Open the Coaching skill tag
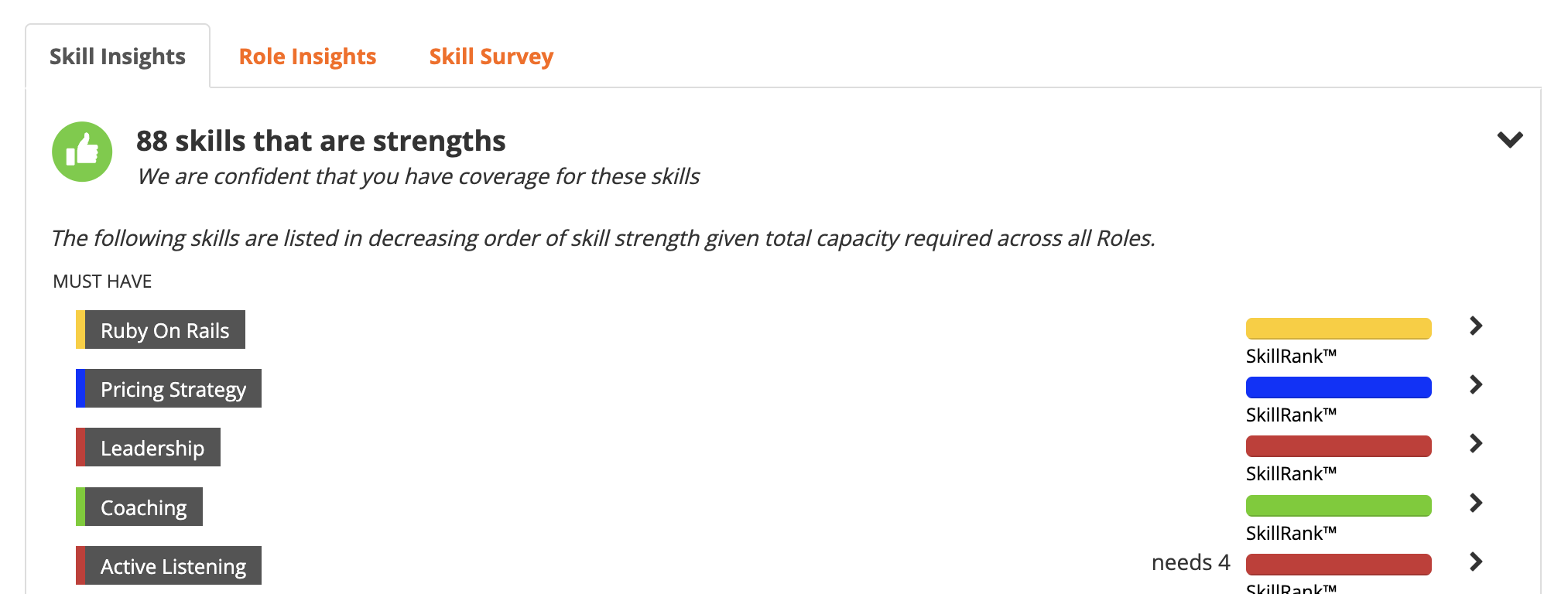This screenshot has height=594, width=1568. pyautogui.click(x=139, y=507)
